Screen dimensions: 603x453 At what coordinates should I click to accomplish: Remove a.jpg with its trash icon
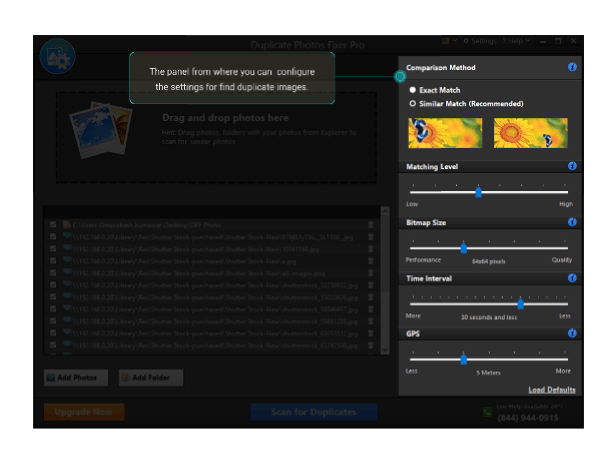tap(370, 261)
